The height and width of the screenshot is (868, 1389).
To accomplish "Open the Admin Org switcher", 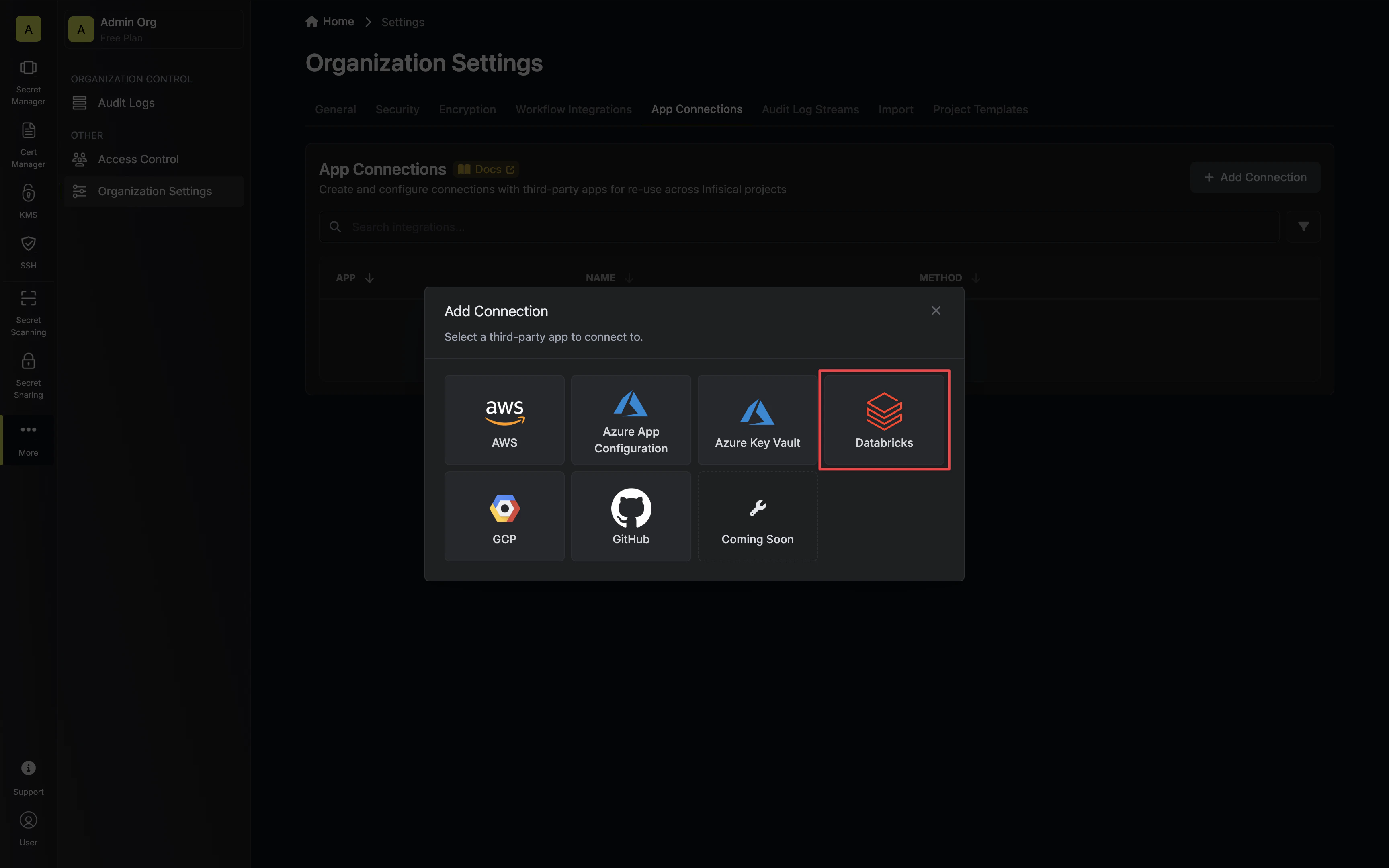I will [154, 29].
